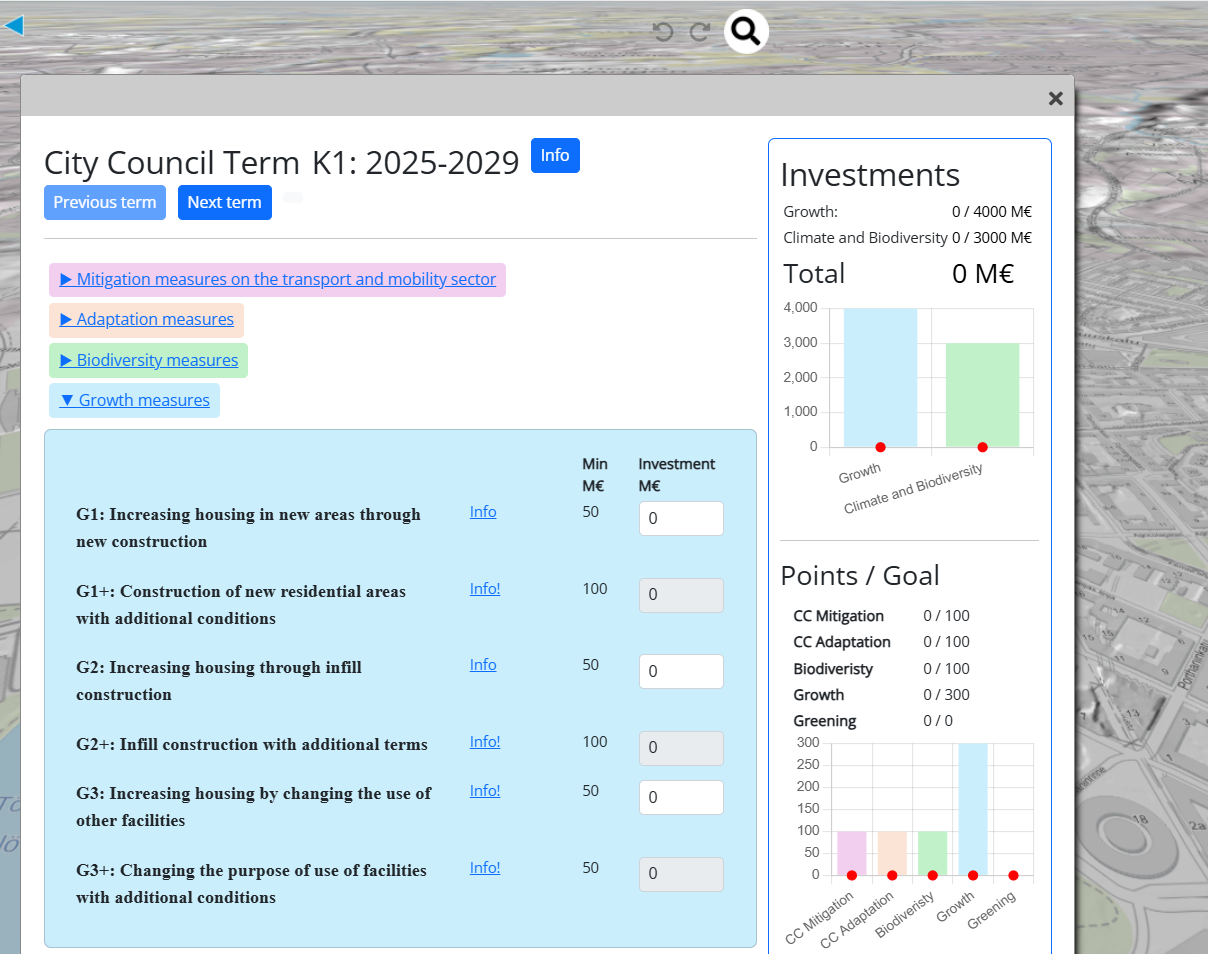Collapse the Growth measures section
This screenshot has width=1208, height=968.
135,401
